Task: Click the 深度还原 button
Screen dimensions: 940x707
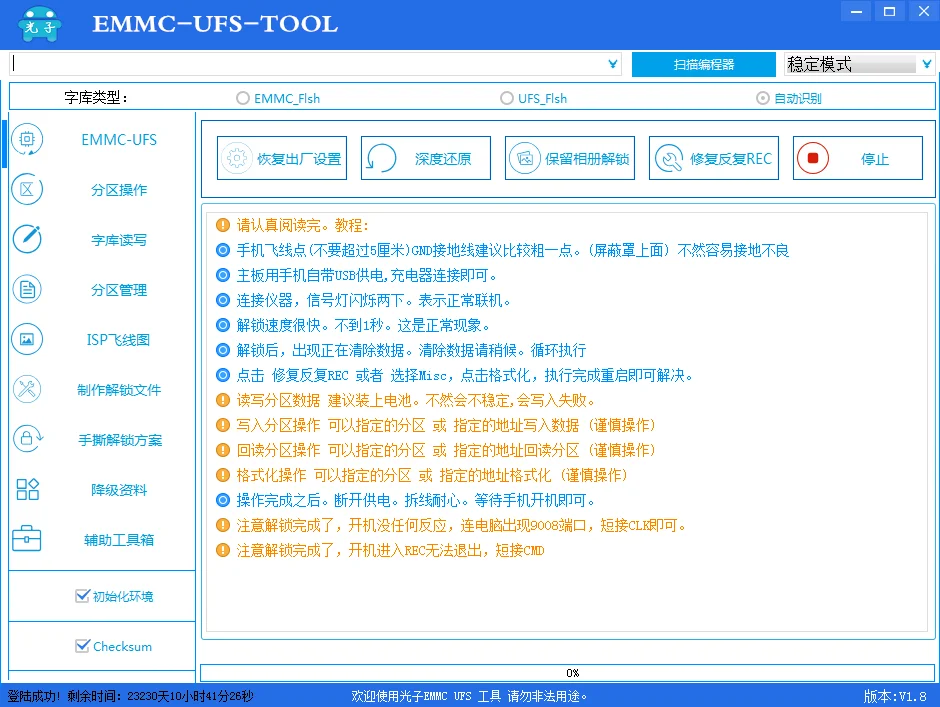Action: tap(426, 158)
